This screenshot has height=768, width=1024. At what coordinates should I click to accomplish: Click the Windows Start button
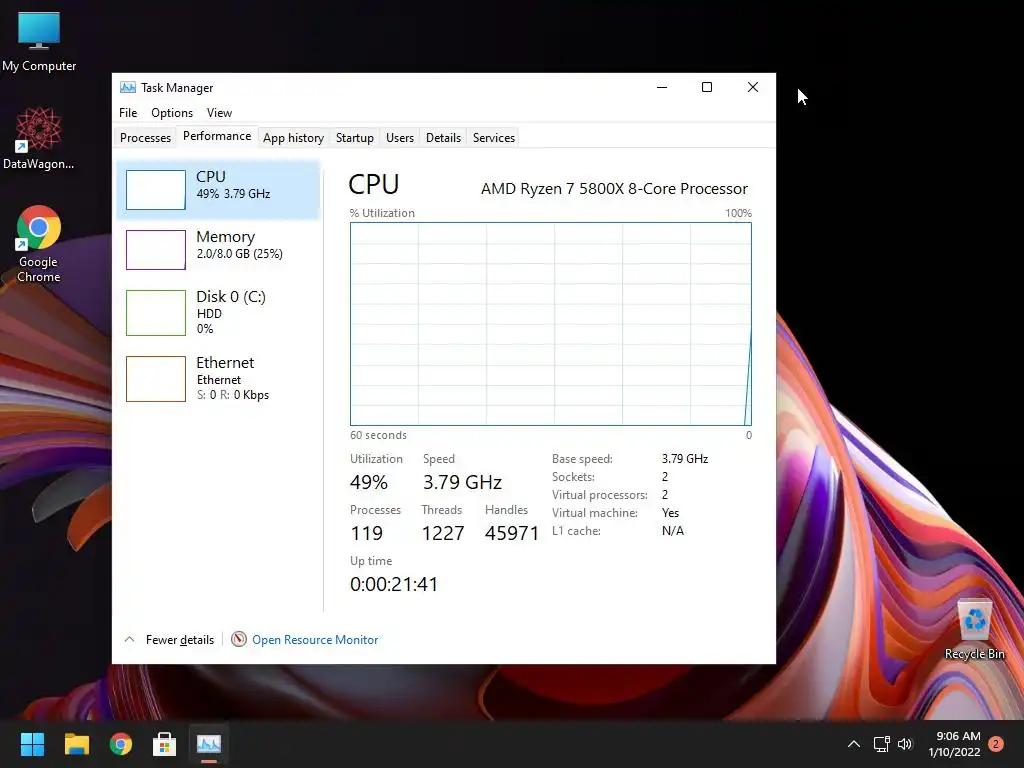32,744
